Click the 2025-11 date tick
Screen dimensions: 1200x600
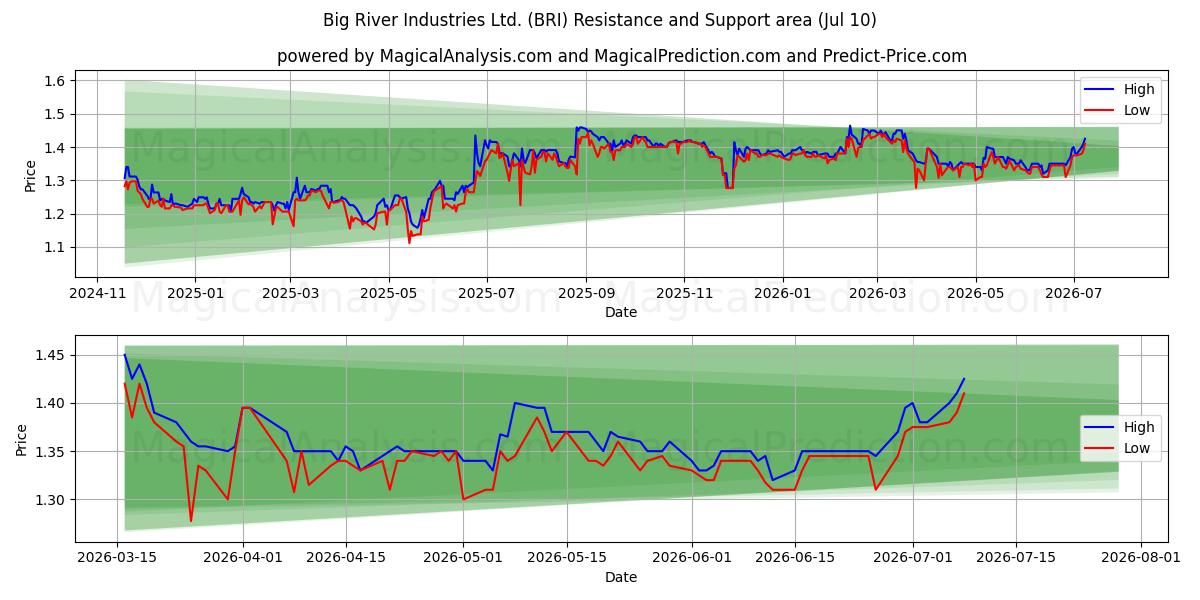pyautogui.click(x=684, y=294)
